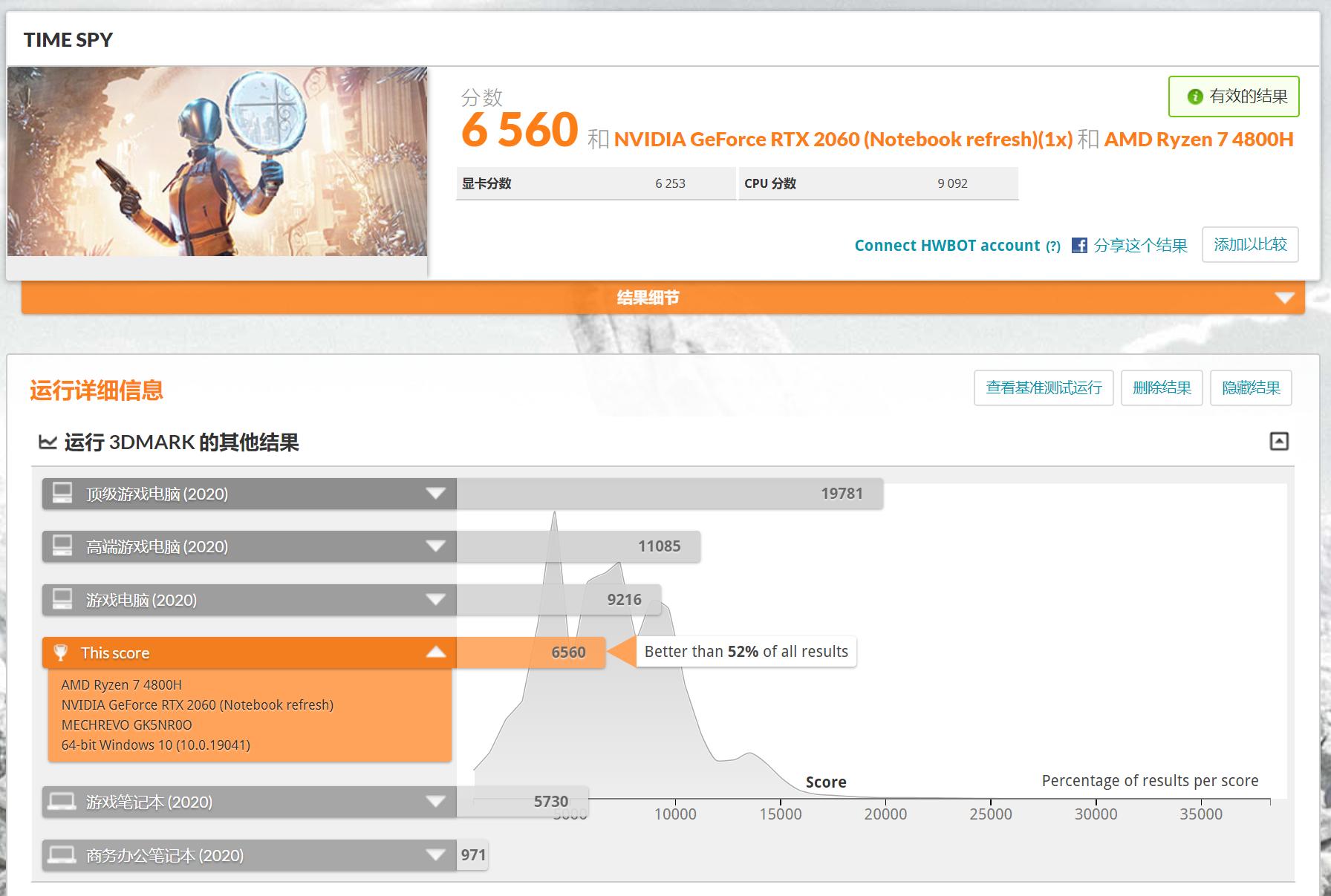Viewport: 1331px width, 896px height.
Task: Click the 10000 tick label on the score axis
Action: pyautogui.click(x=675, y=814)
